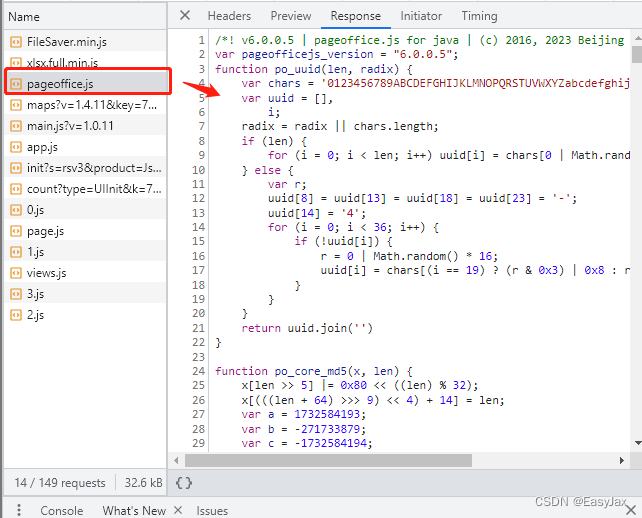
Task: Select the pageoffice.js request
Action: point(85,84)
